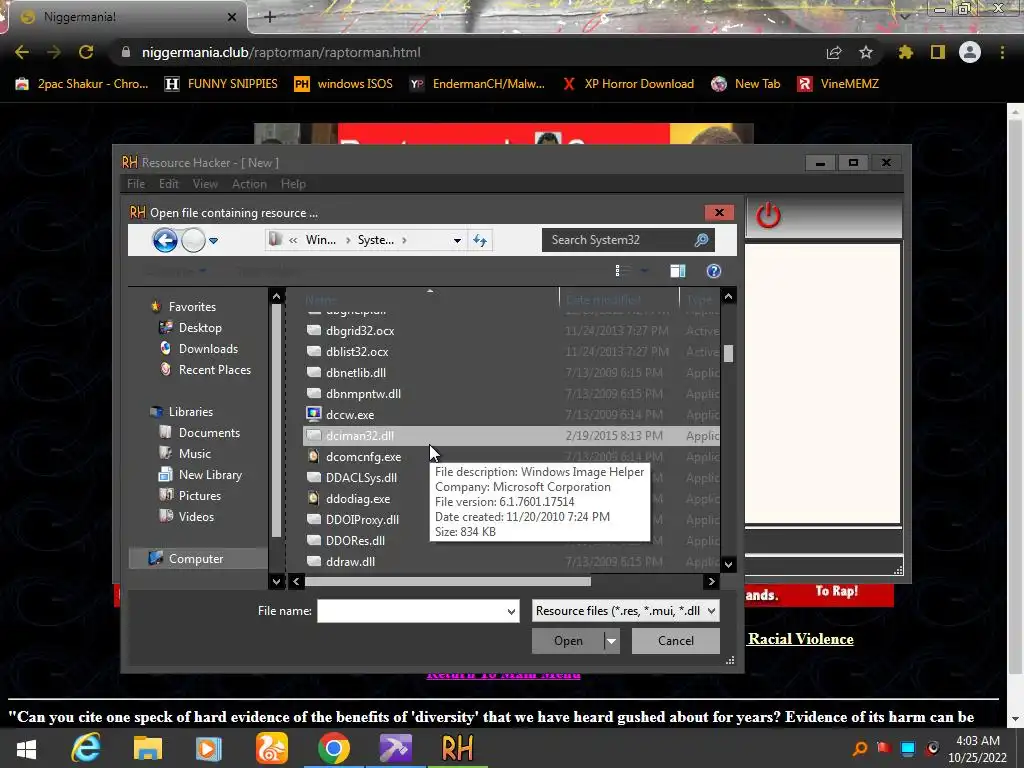Select the file dblist32.ocx

[x=357, y=352]
